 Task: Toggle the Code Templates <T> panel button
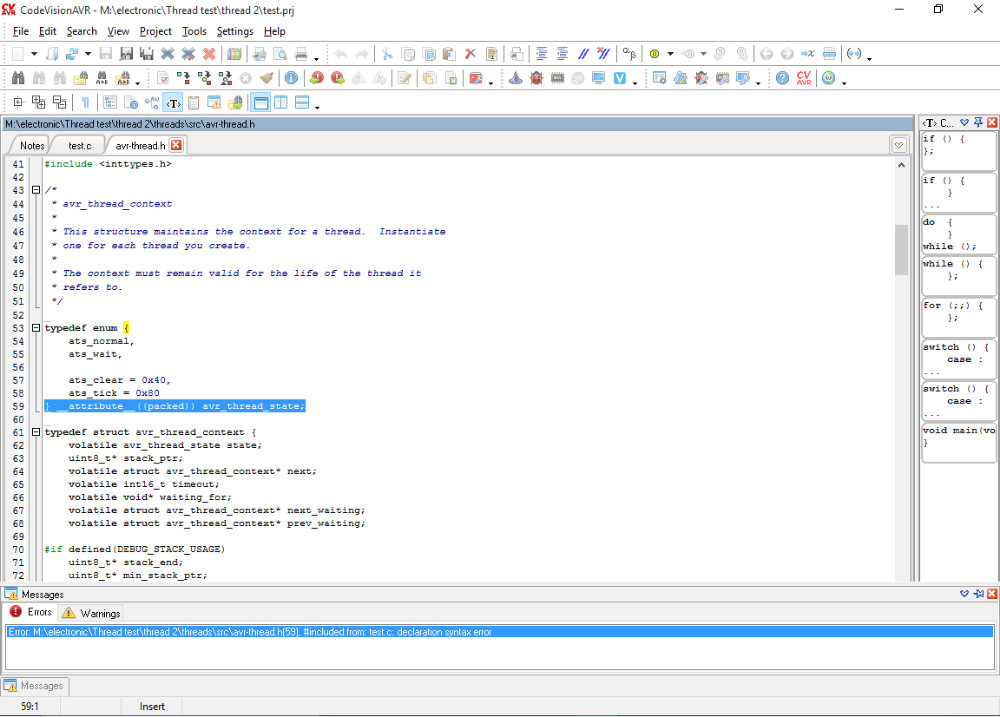tap(173, 102)
